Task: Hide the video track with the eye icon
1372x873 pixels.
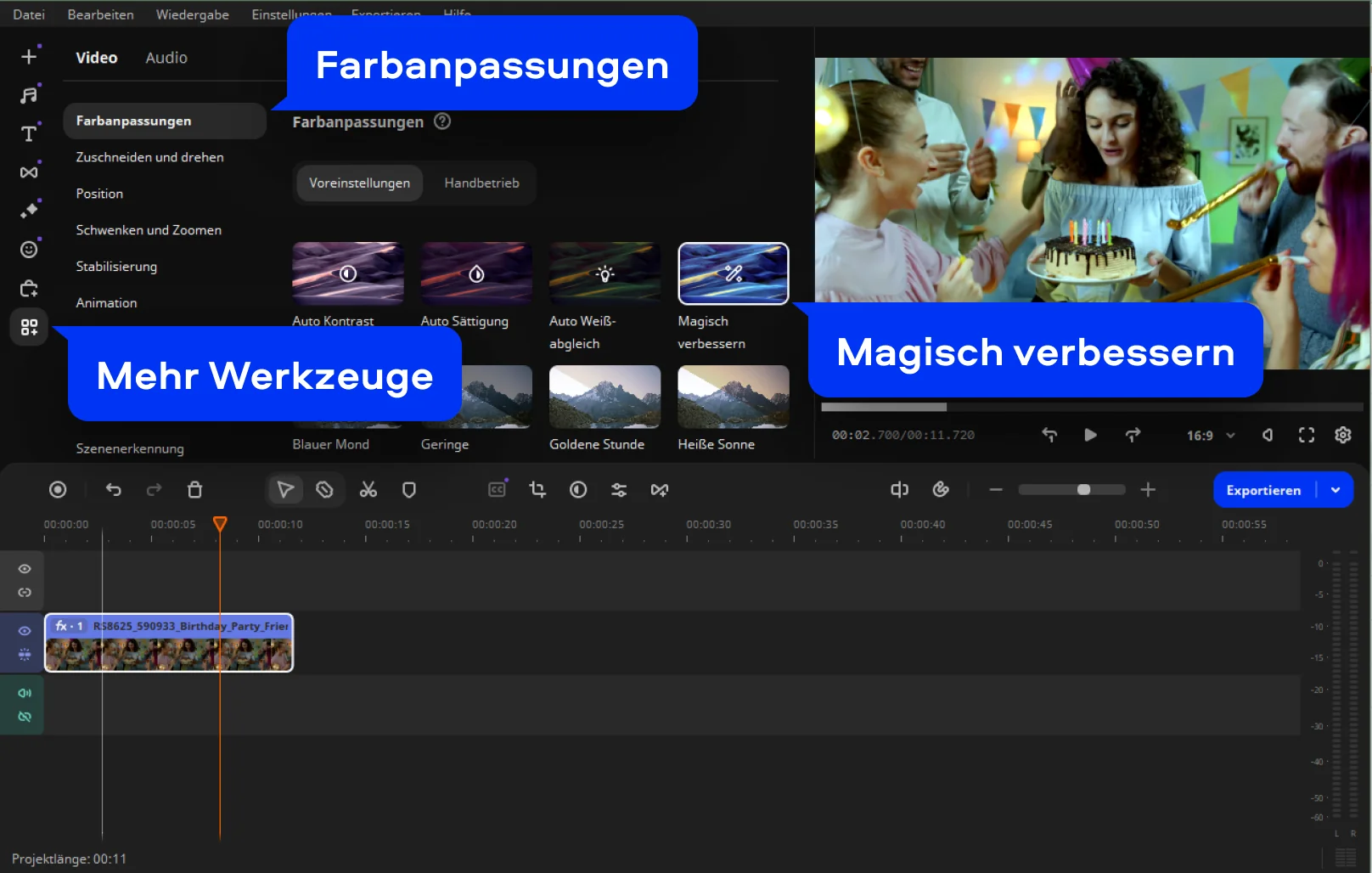Action: click(x=25, y=631)
